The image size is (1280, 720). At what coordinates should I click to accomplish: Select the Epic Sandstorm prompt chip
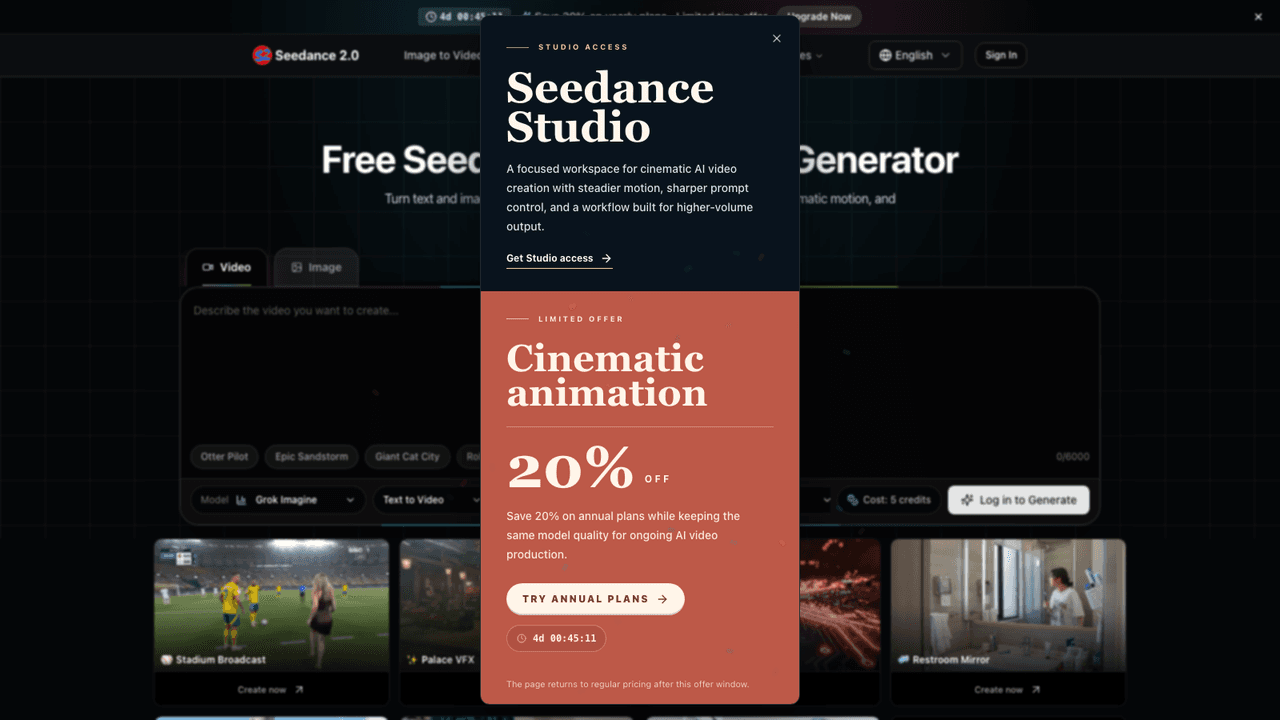coord(311,457)
